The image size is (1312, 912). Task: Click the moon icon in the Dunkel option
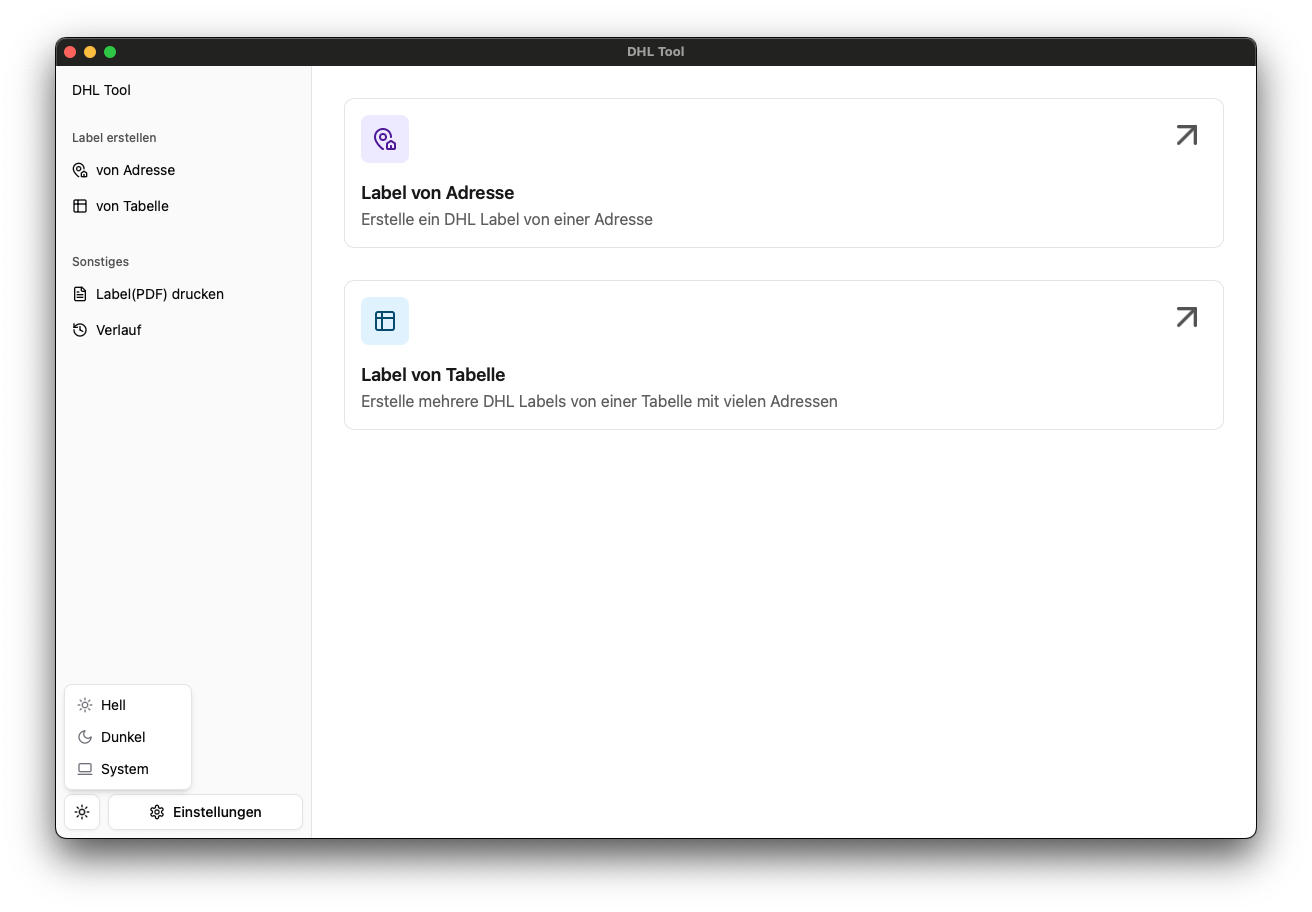85,737
